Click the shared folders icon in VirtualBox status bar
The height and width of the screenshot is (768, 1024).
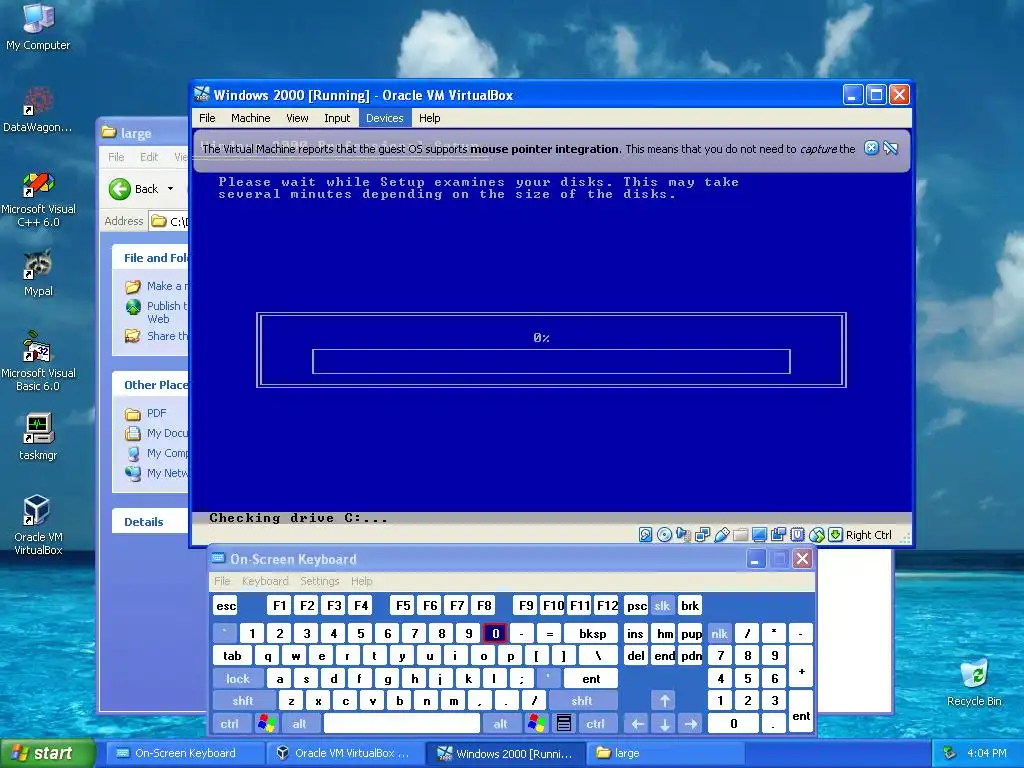coord(741,536)
